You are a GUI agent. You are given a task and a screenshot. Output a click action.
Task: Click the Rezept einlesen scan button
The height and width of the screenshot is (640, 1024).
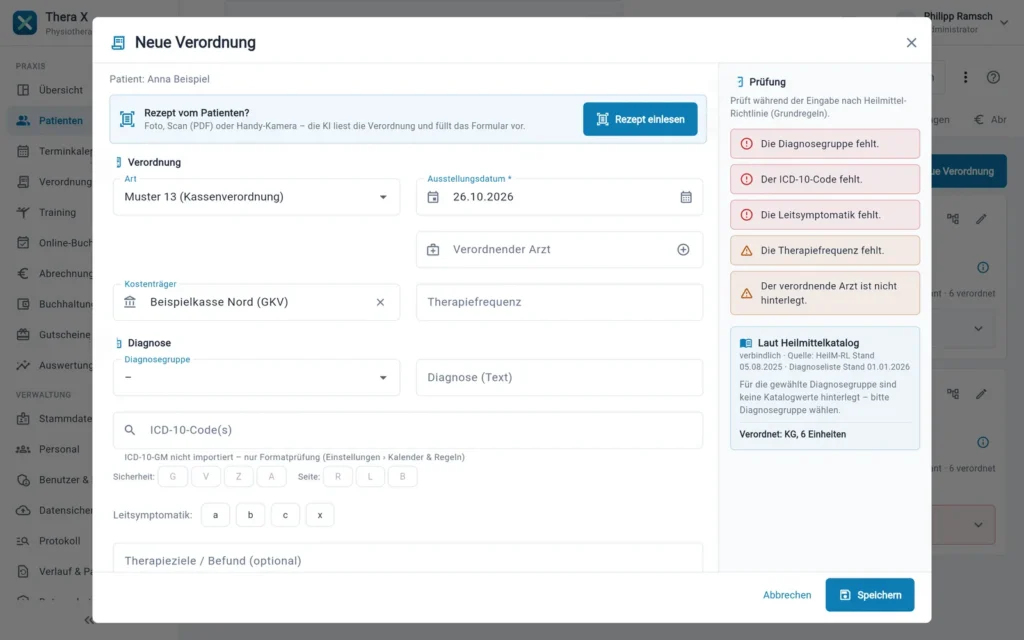click(640, 119)
